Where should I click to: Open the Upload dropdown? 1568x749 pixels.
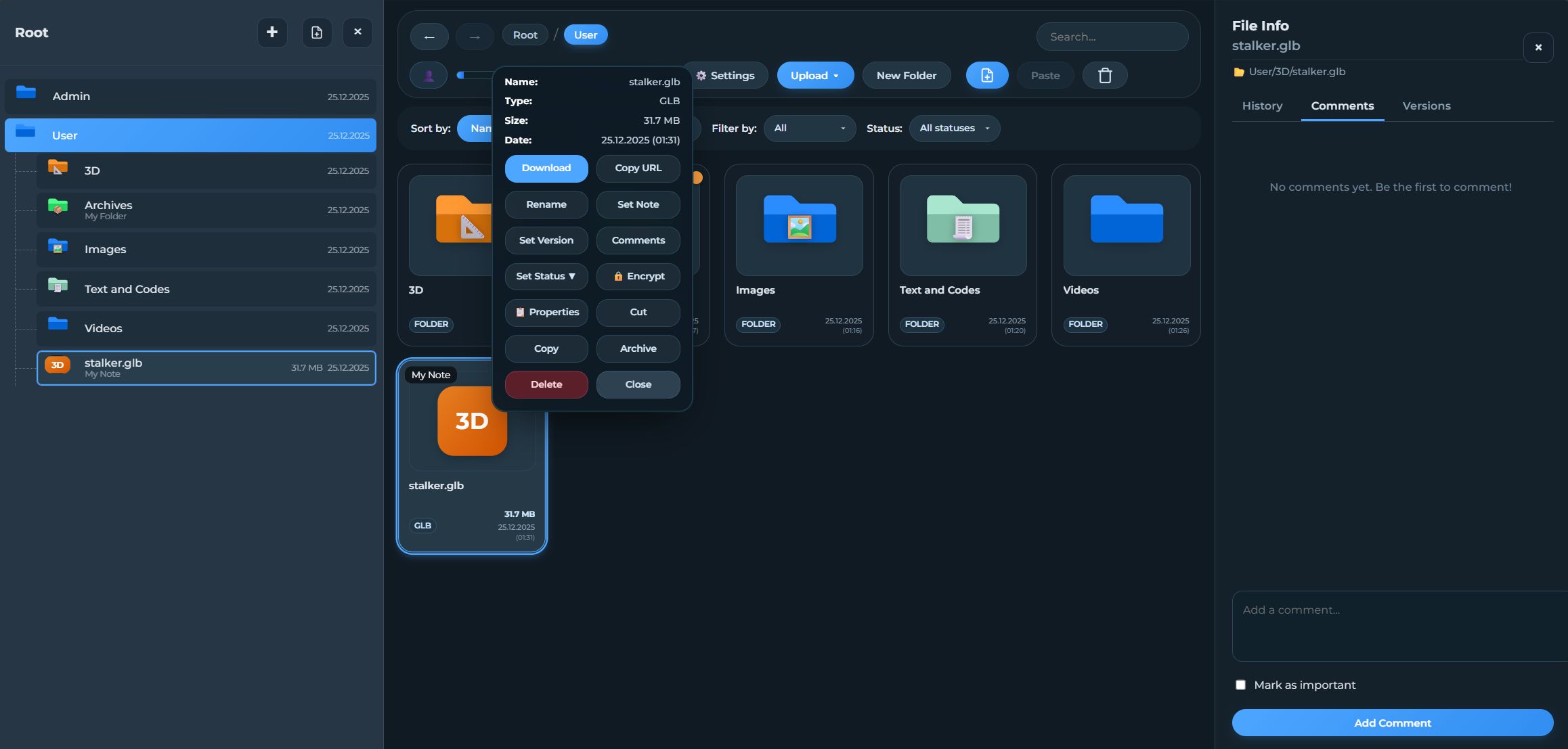click(814, 75)
